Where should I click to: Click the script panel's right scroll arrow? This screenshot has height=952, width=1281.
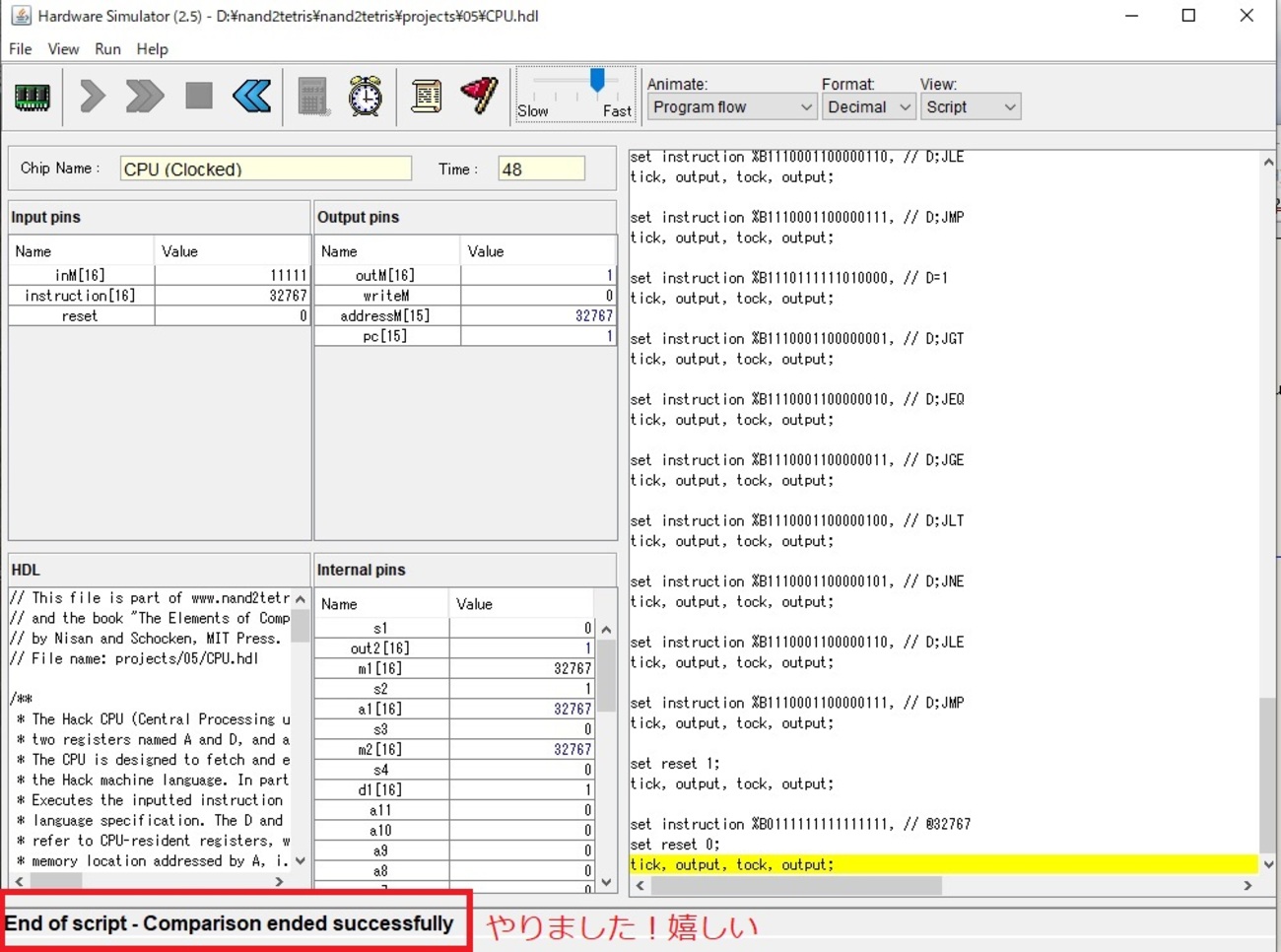click(x=1247, y=885)
